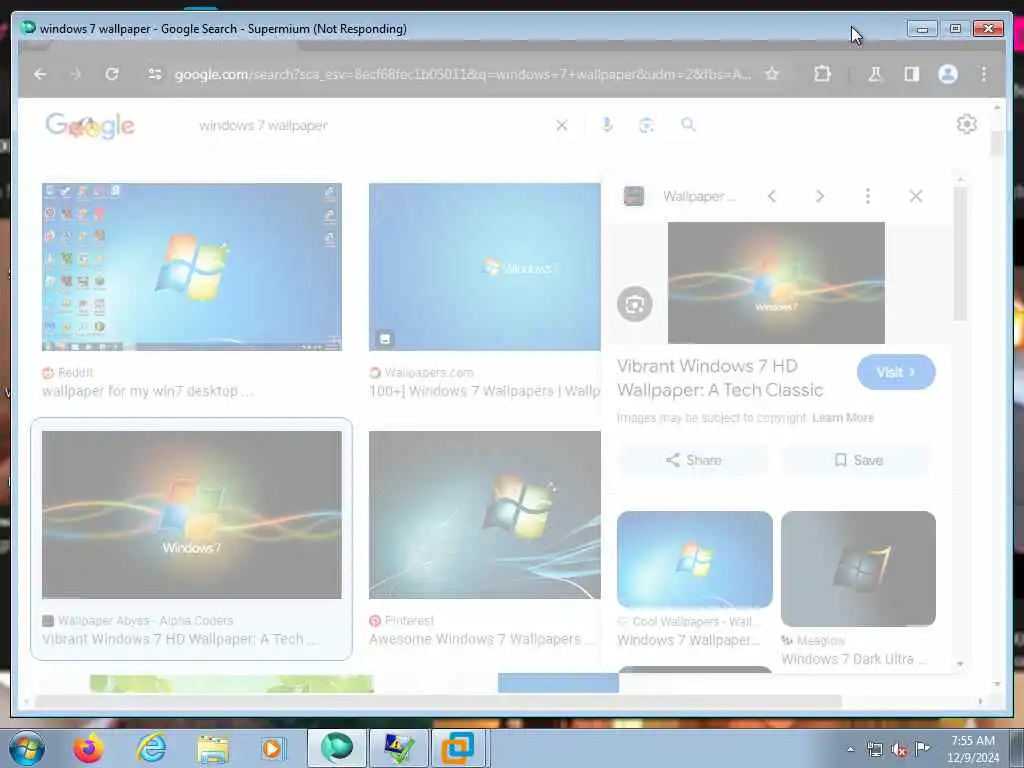
Task: Open the Windows Start orb
Action: tap(27, 748)
